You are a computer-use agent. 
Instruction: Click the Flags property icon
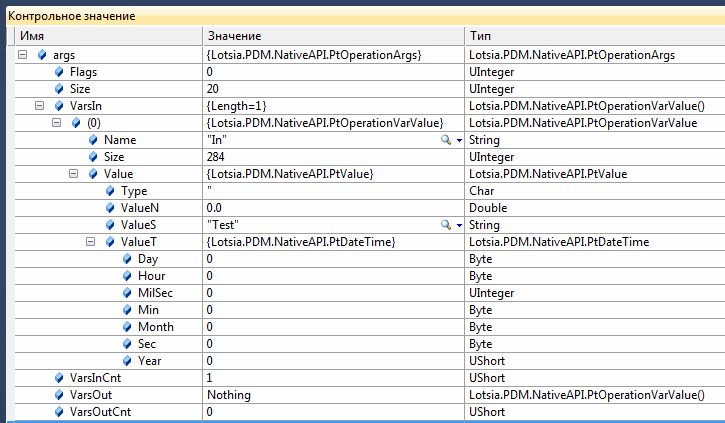coord(59,72)
